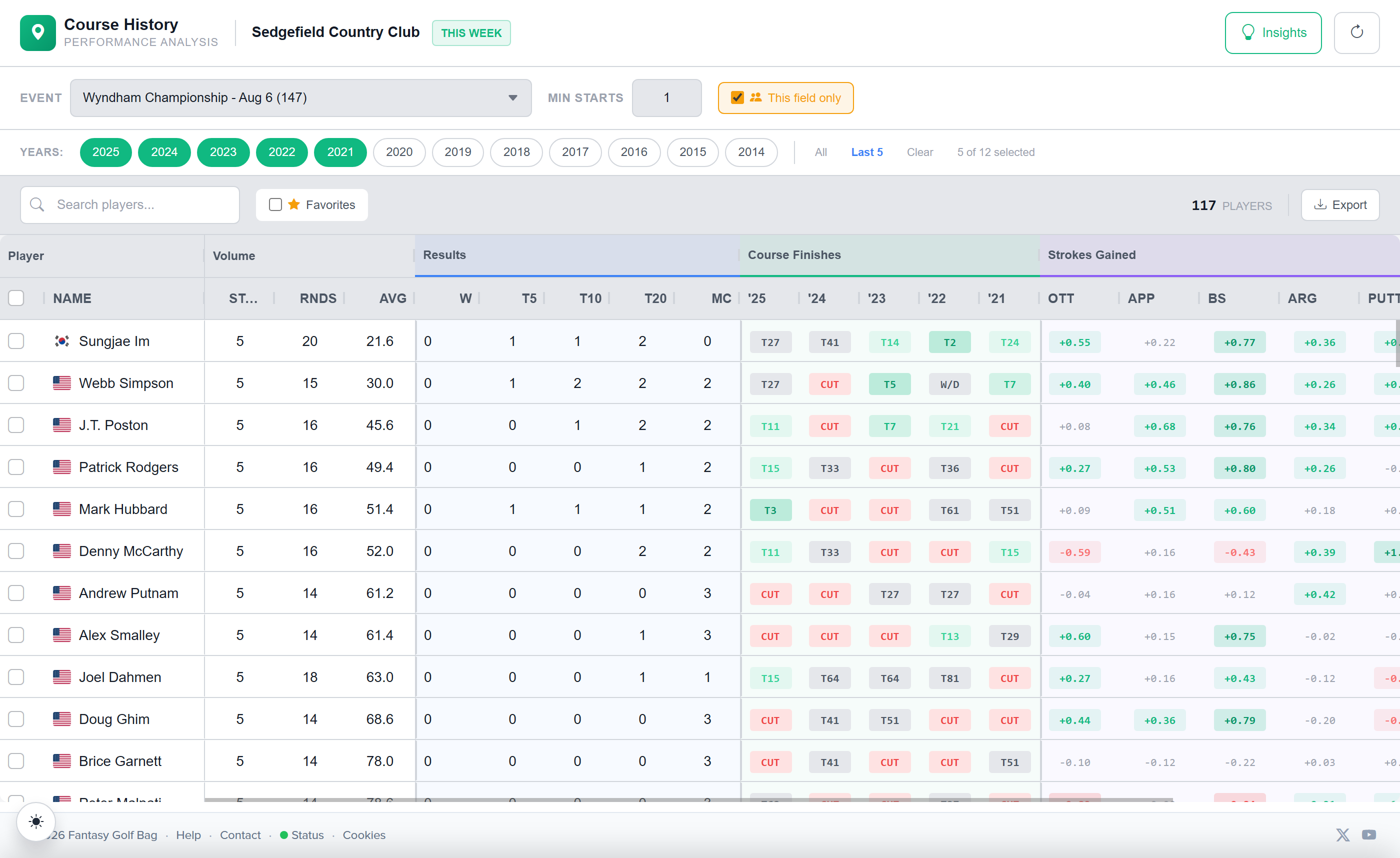Screen dimensions: 1400x858
Task: Open the Cookies footer link
Action: [x=363, y=834]
